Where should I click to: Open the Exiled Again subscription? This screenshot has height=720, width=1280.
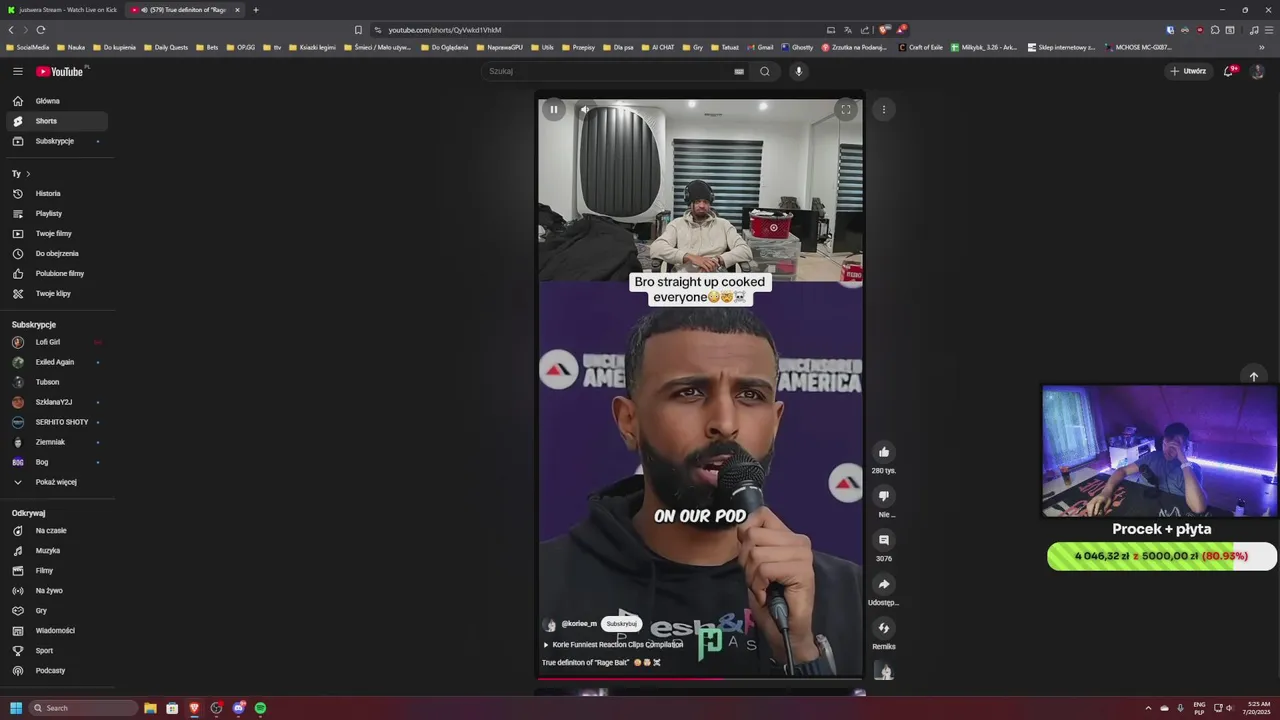[x=57, y=362]
